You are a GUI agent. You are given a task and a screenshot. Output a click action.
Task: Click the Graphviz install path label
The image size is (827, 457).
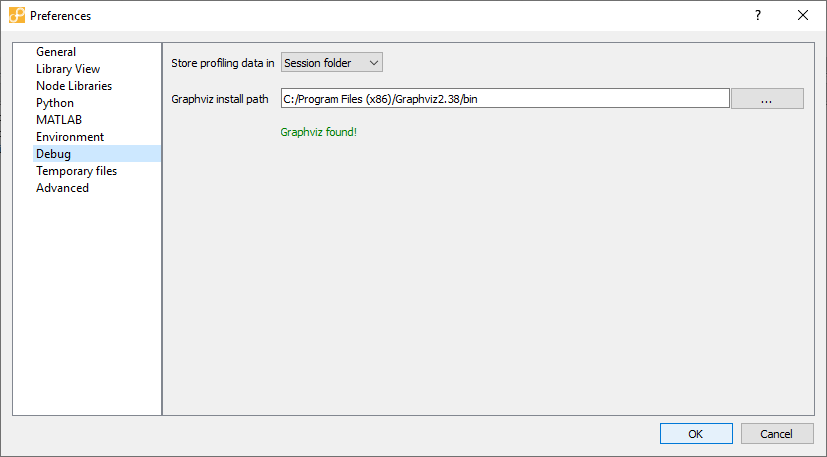tap(220, 98)
